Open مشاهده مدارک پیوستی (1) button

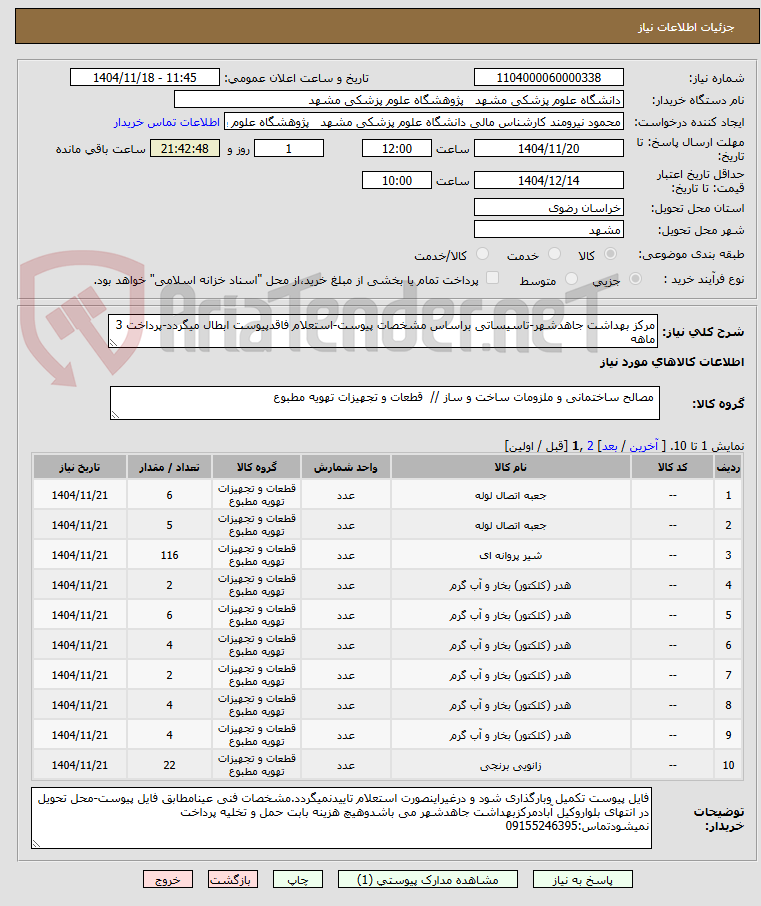click(x=428, y=879)
